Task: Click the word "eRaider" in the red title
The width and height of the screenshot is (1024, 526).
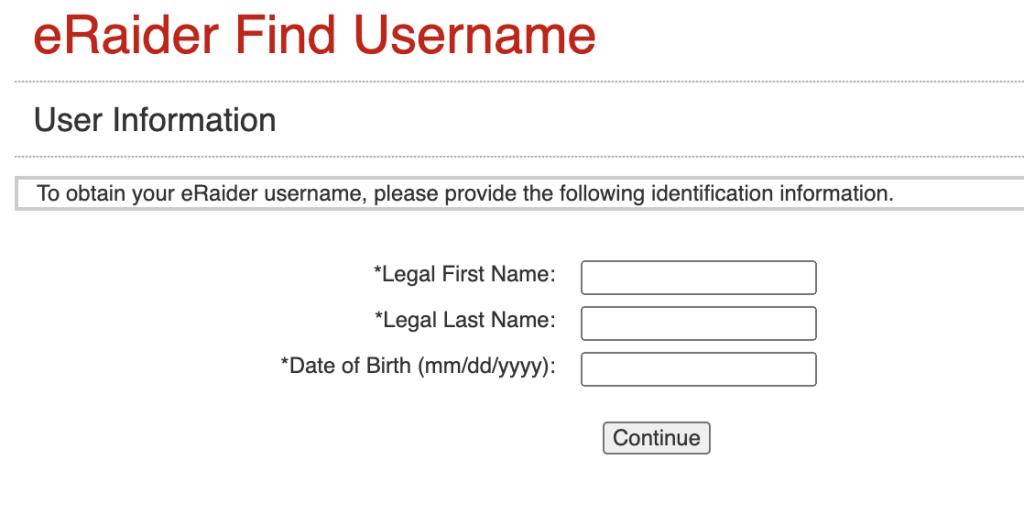Action: pyautogui.click(x=126, y=36)
